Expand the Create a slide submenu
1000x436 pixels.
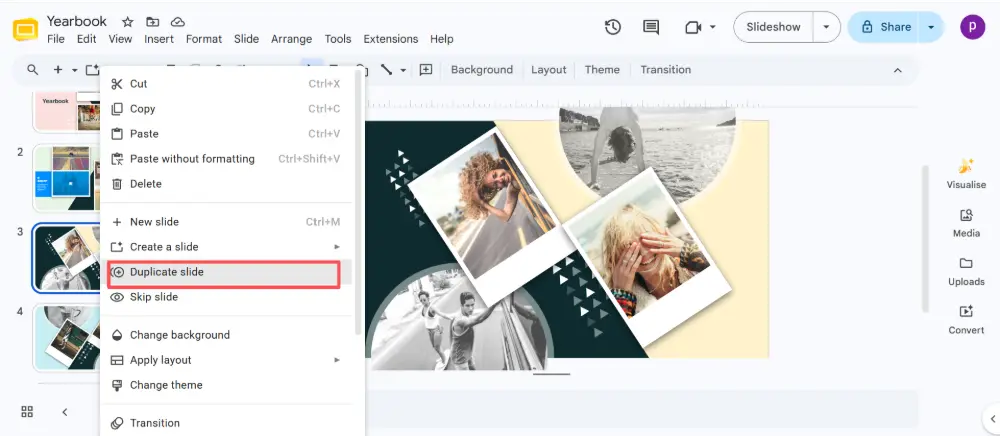226,247
